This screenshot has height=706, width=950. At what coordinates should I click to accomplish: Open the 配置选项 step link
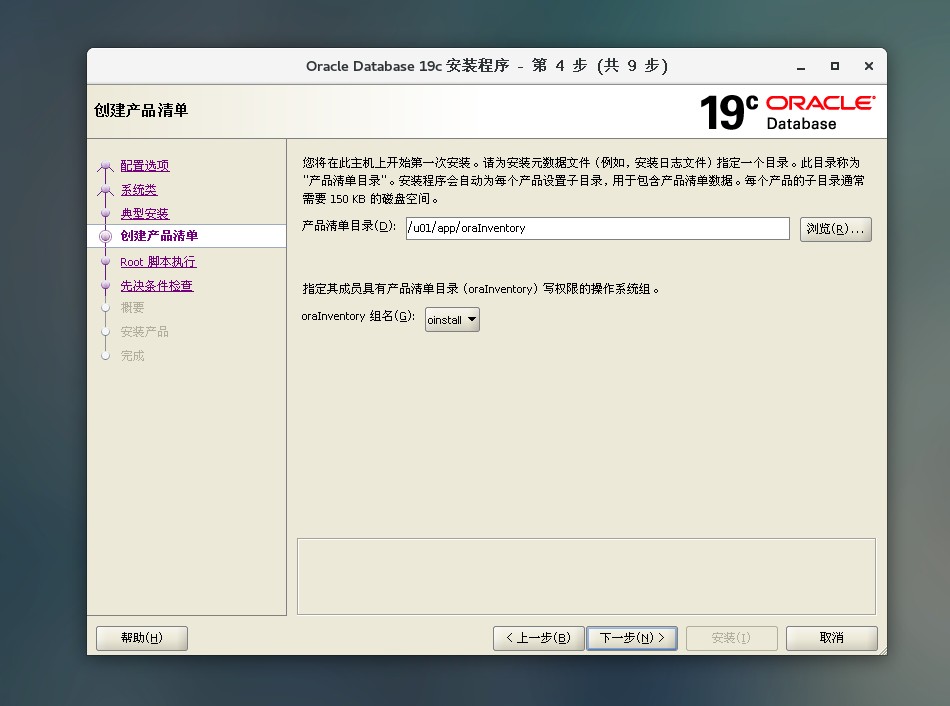click(145, 165)
